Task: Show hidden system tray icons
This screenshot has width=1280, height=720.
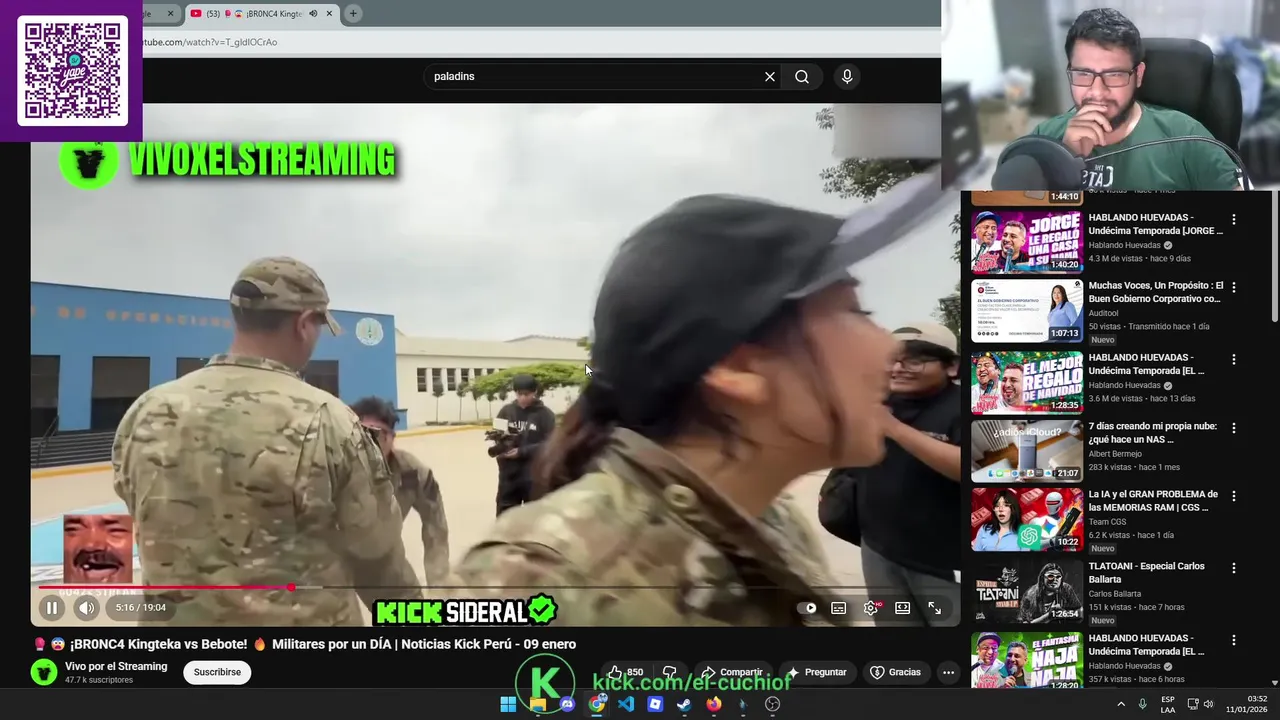Action: (1121, 704)
